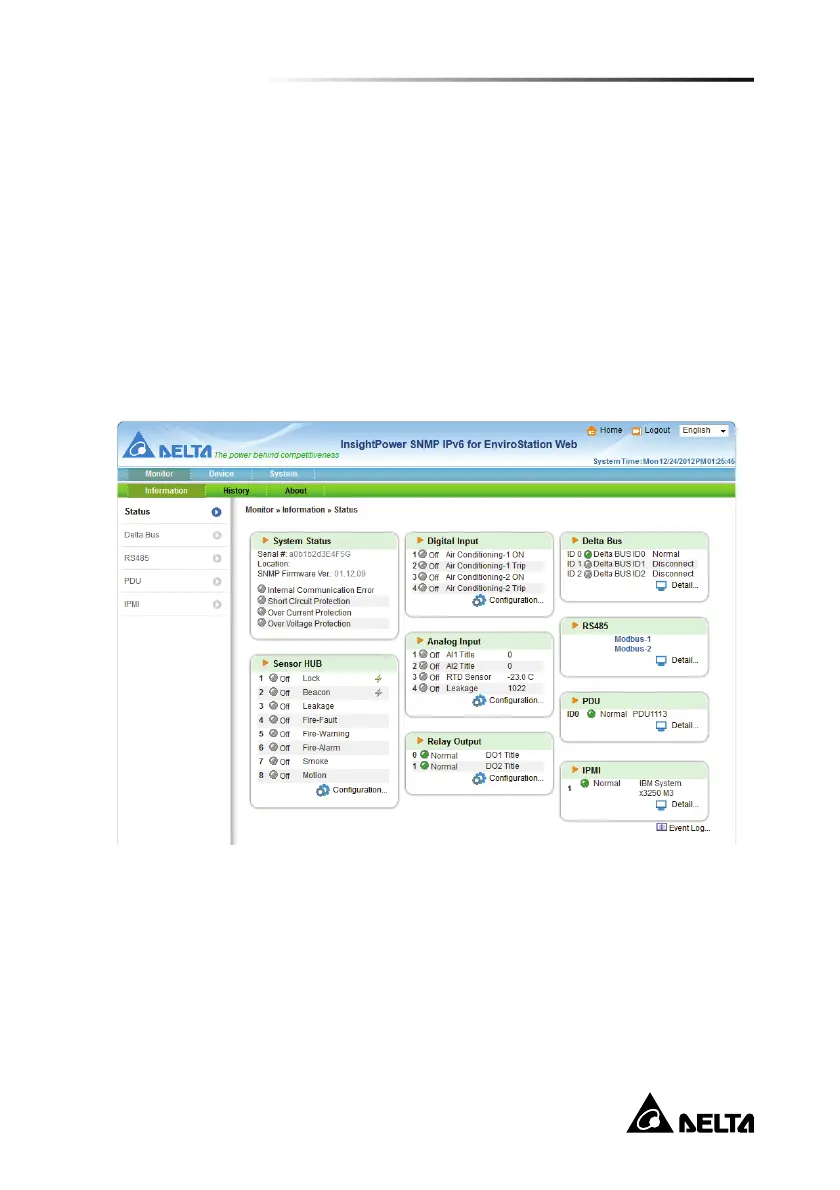The width and height of the screenshot is (840, 1190).
Task: Collapse the Analog Input panel triangle
Action: 420,641
